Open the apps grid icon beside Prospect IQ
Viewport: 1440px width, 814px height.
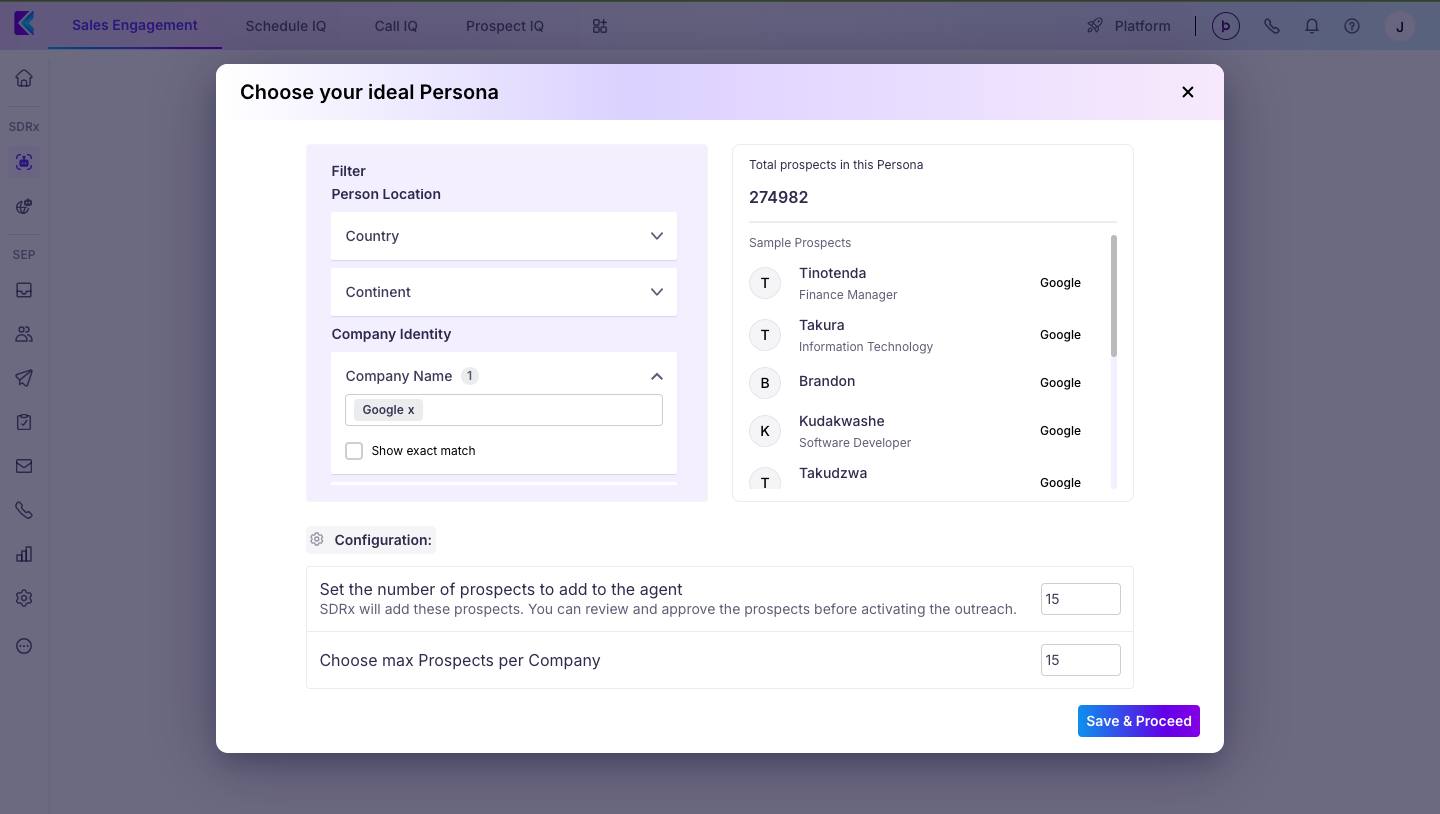point(600,26)
